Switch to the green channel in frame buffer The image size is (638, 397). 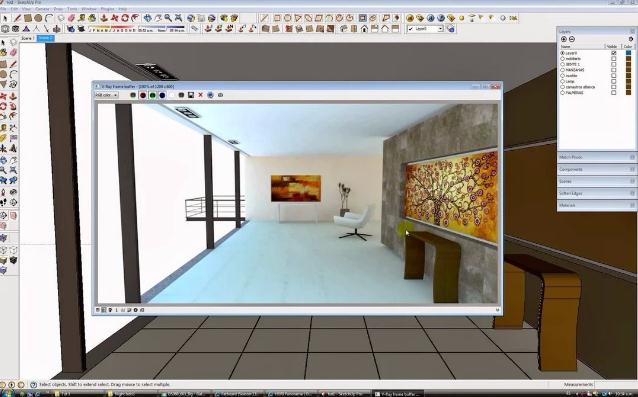click(x=153, y=95)
